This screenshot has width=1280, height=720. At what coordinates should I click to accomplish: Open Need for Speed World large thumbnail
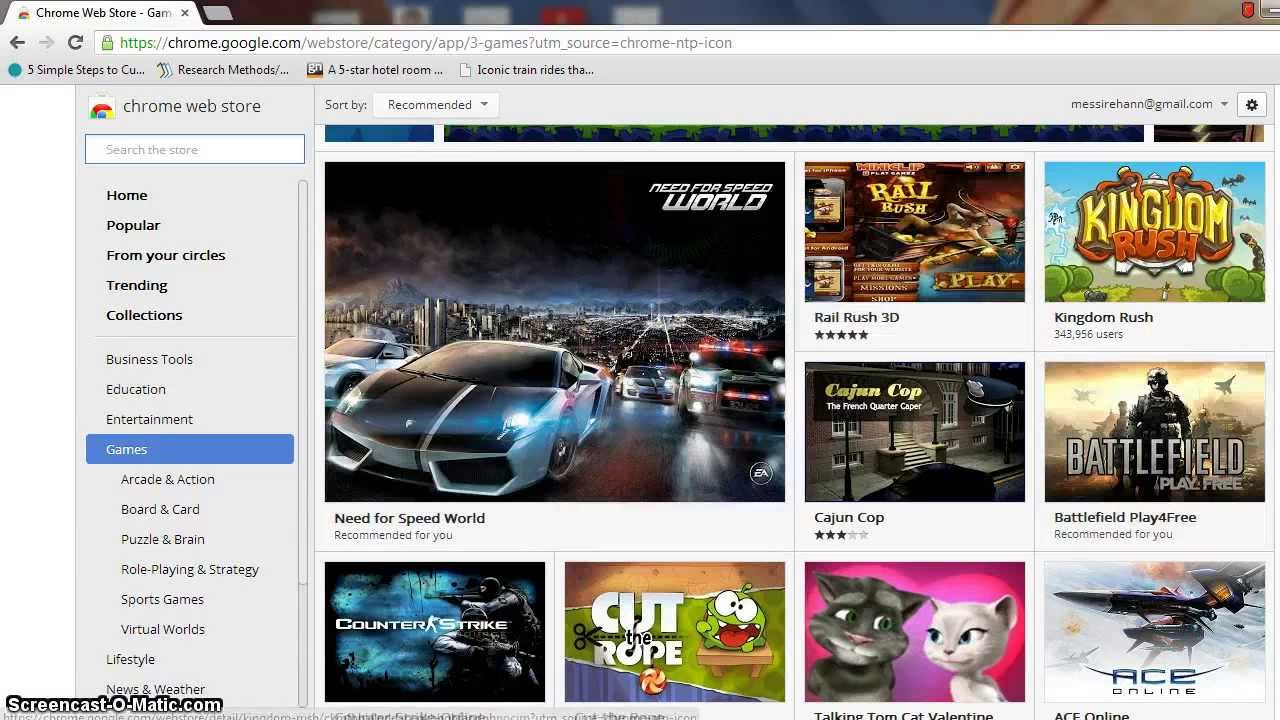click(x=555, y=332)
